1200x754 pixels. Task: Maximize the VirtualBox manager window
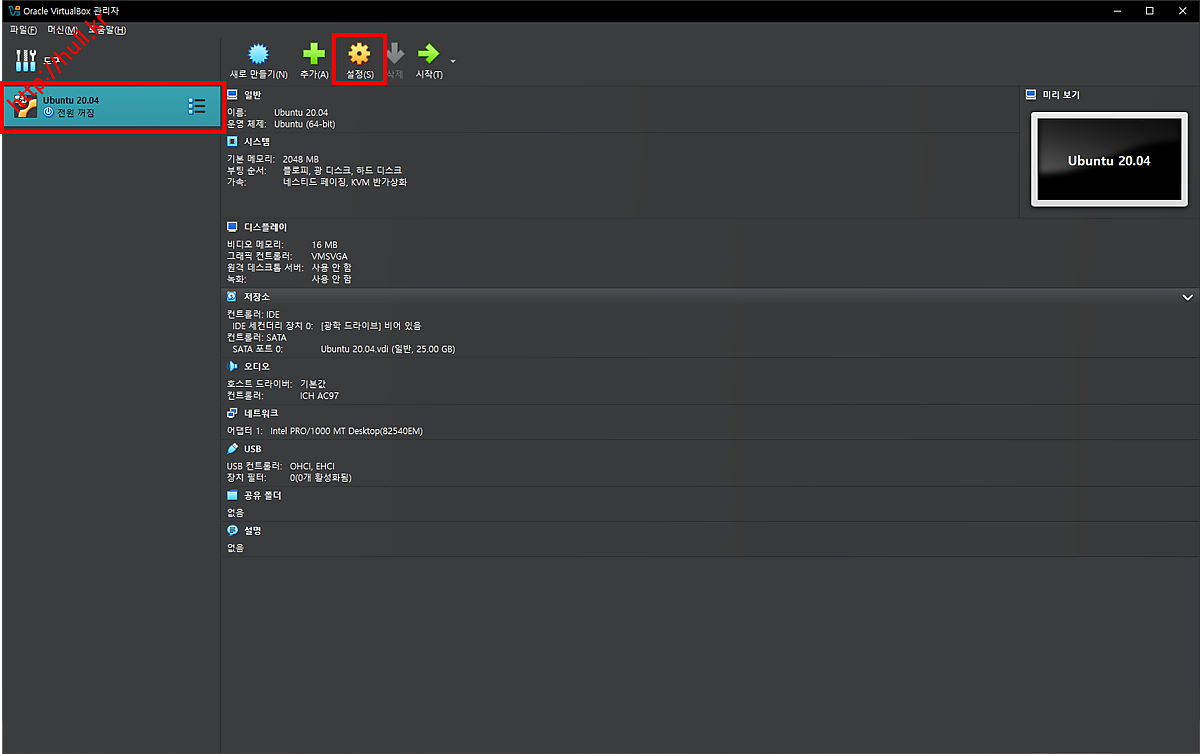pos(1150,10)
